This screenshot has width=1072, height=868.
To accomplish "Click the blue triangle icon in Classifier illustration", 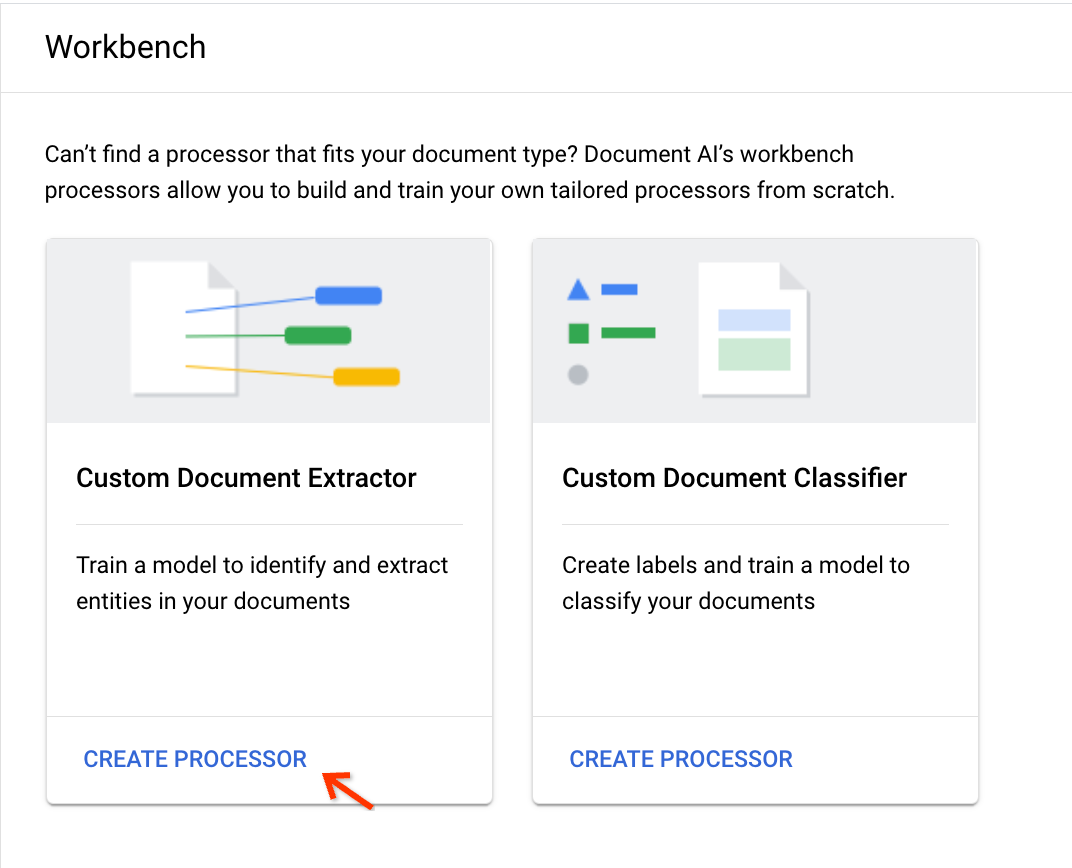I will point(578,290).
